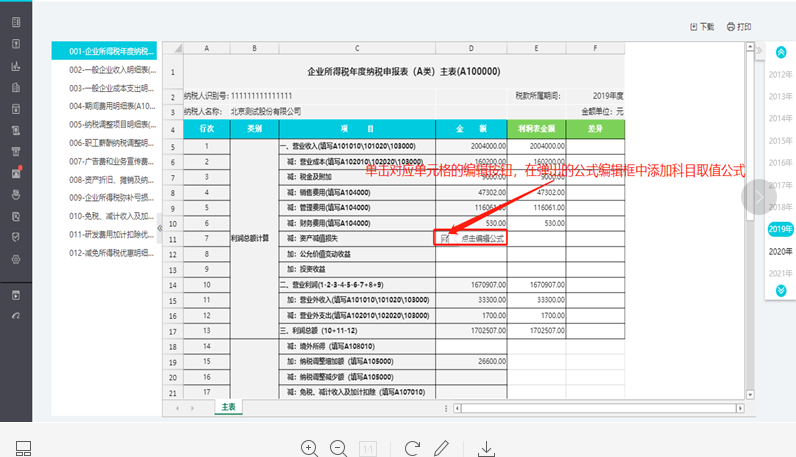Screen dimensions: 796x457
Task: Select column header D
Action: pyautogui.click(x=471, y=48)
